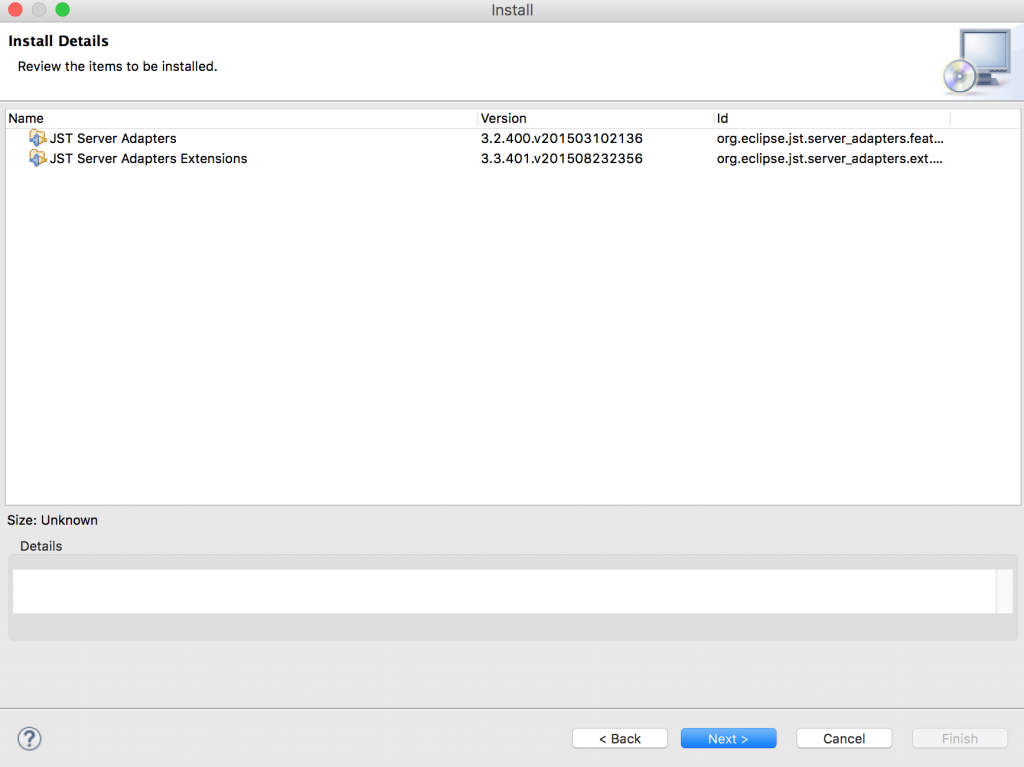Select the JST Server Adapters row

[513, 139]
